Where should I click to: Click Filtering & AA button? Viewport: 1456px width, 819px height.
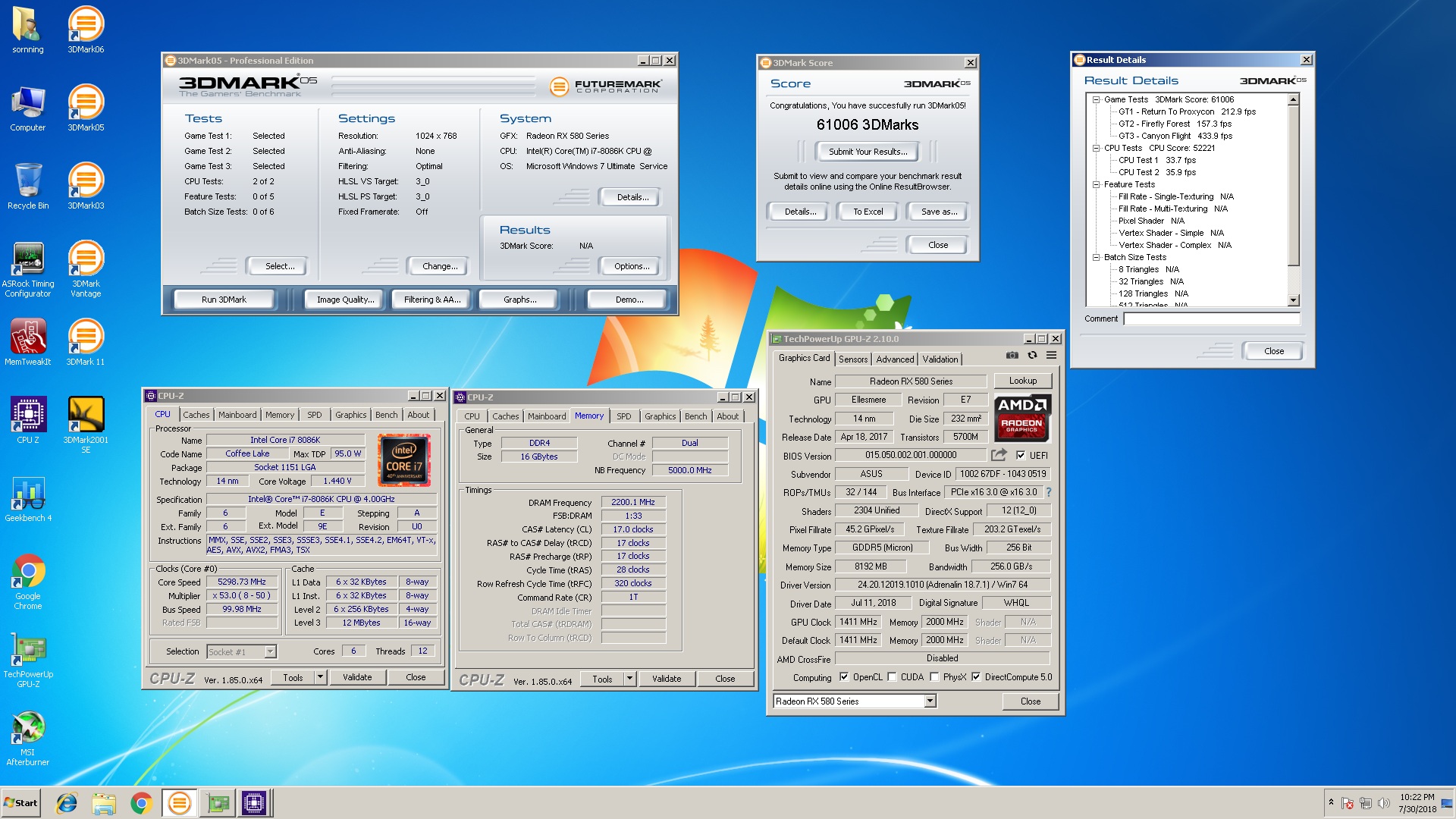click(x=432, y=300)
